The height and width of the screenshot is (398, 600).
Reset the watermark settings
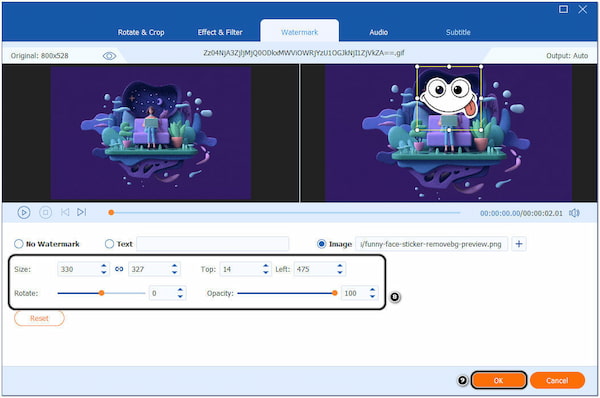(39, 318)
